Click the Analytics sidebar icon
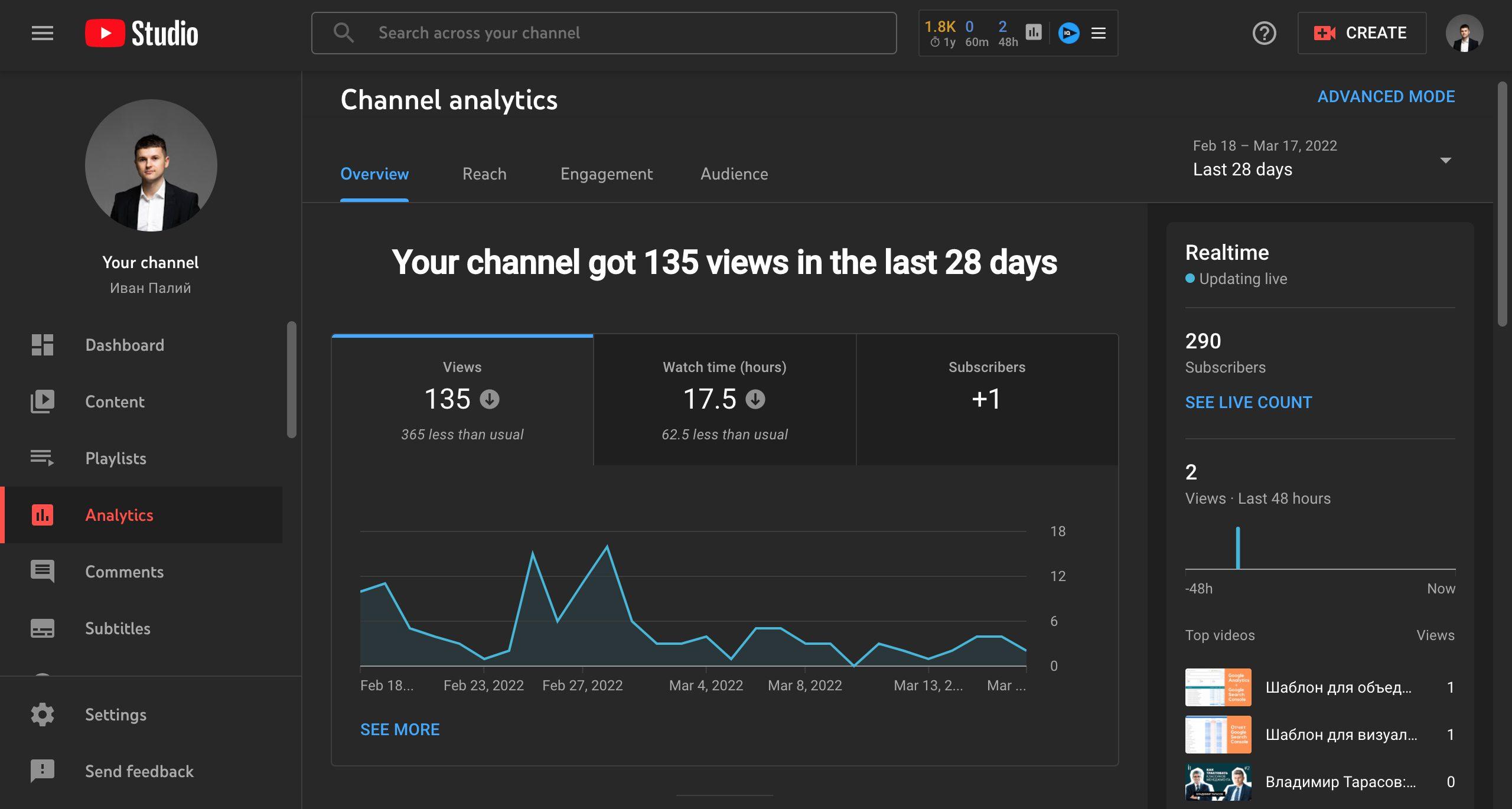The image size is (1512, 809). click(x=41, y=515)
